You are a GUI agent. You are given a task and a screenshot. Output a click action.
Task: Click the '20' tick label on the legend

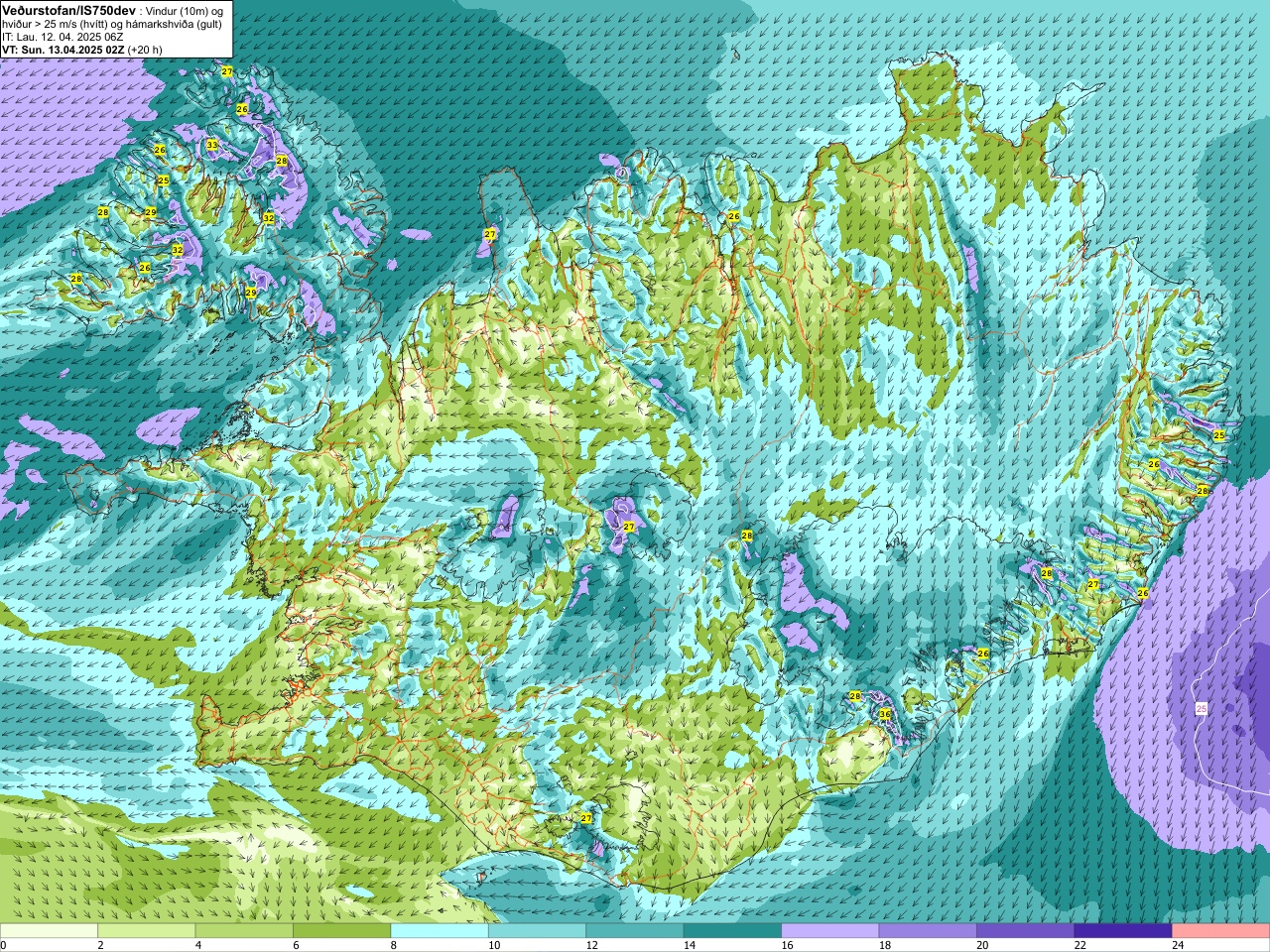click(982, 945)
